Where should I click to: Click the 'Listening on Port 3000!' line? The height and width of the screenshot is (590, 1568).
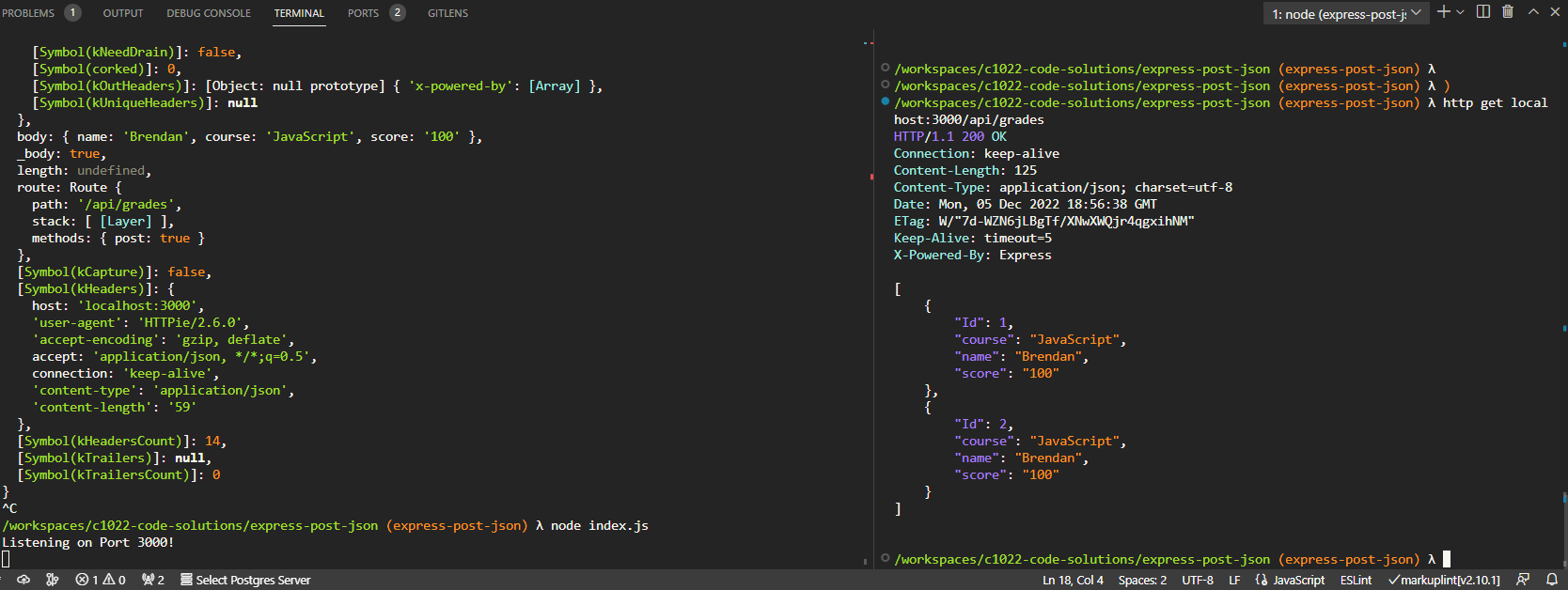click(x=87, y=542)
